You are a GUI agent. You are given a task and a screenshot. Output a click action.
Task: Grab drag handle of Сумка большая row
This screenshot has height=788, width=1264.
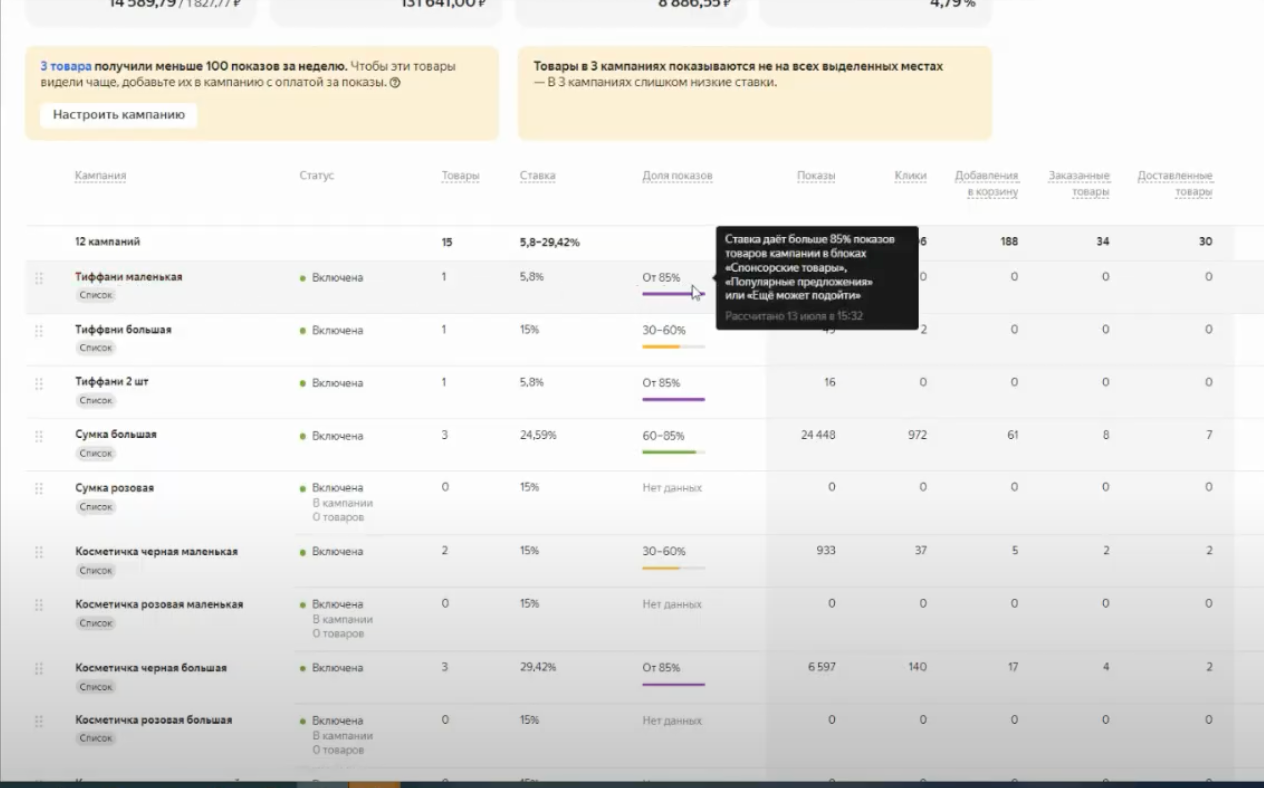pyautogui.click(x=39, y=436)
